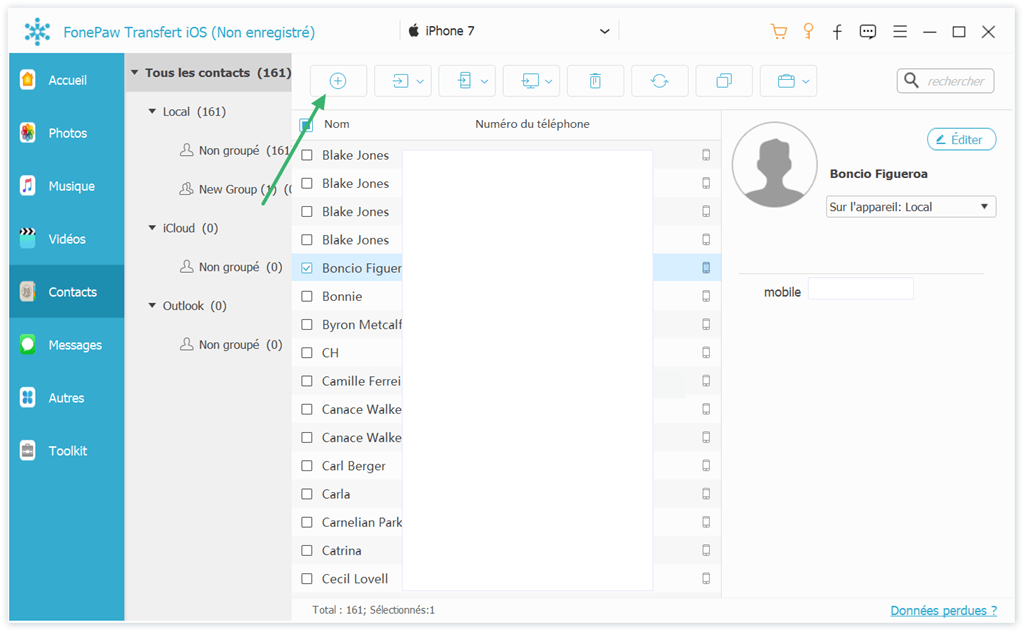
Task: Click the delete contacts trash icon
Action: click(x=595, y=81)
